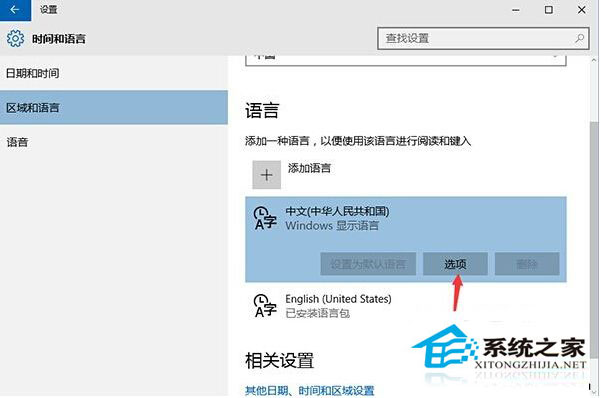Click the settings gear icon
601x398 pixels.
tap(15, 38)
